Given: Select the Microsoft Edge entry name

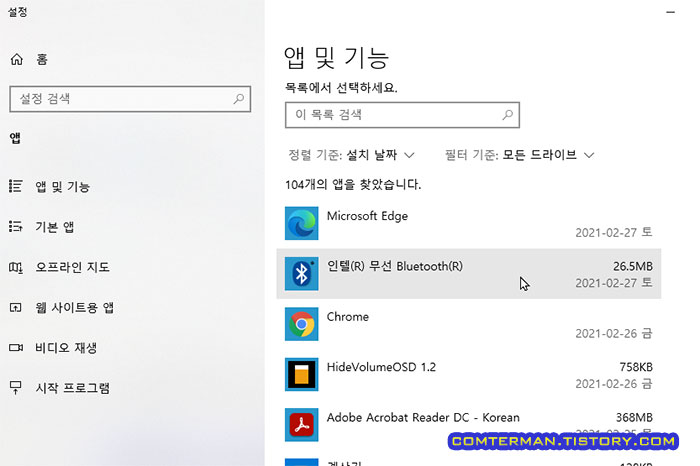Looking at the screenshot, I should pos(367,216).
